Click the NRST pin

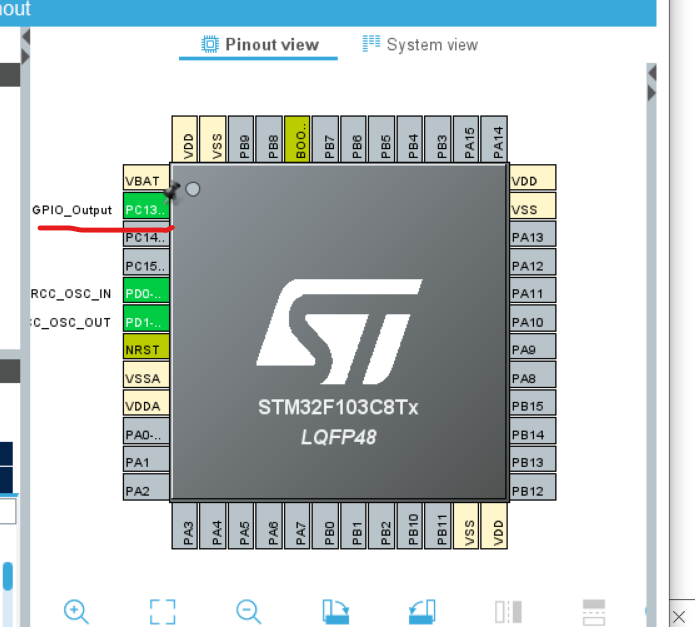146,347
